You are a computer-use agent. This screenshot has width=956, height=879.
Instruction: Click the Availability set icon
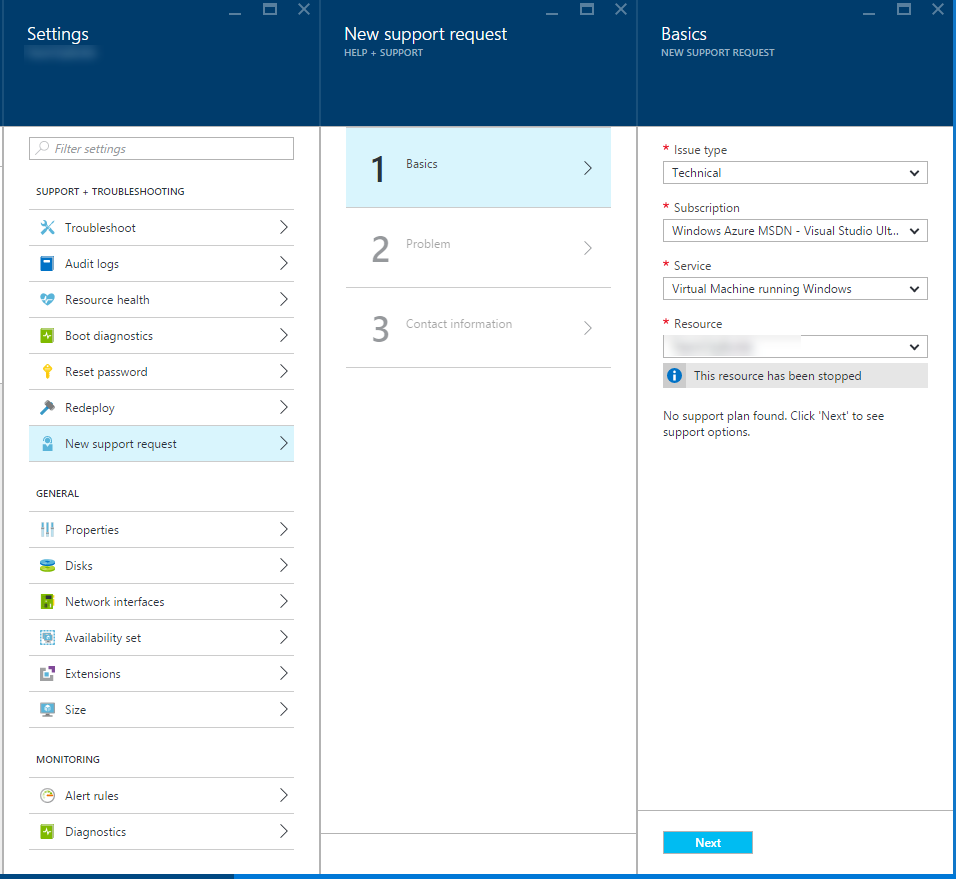tap(48, 637)
